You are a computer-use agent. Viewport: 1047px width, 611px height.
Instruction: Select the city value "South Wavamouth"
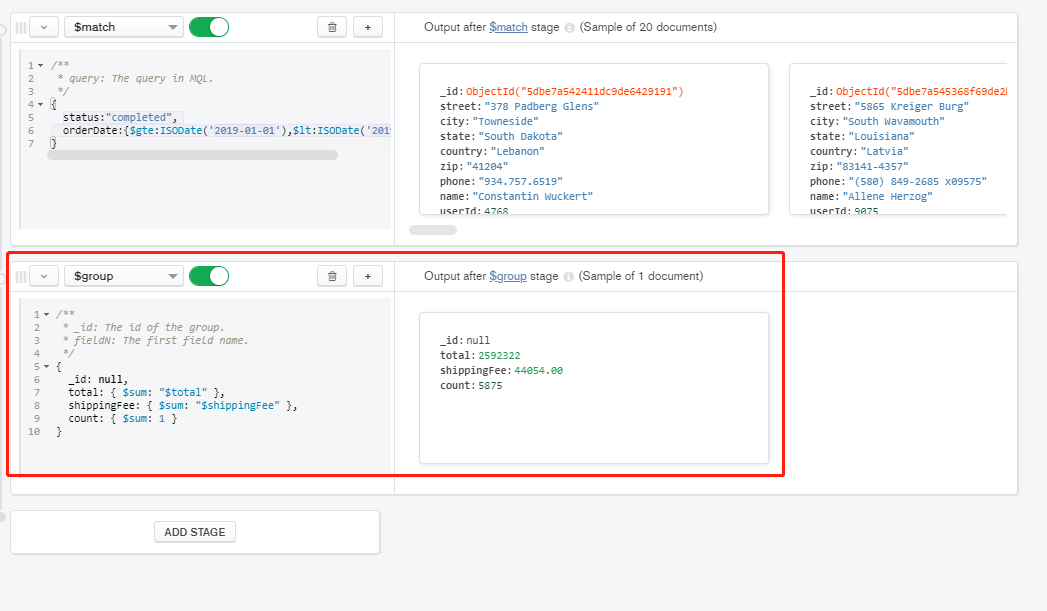coord(894,122)
